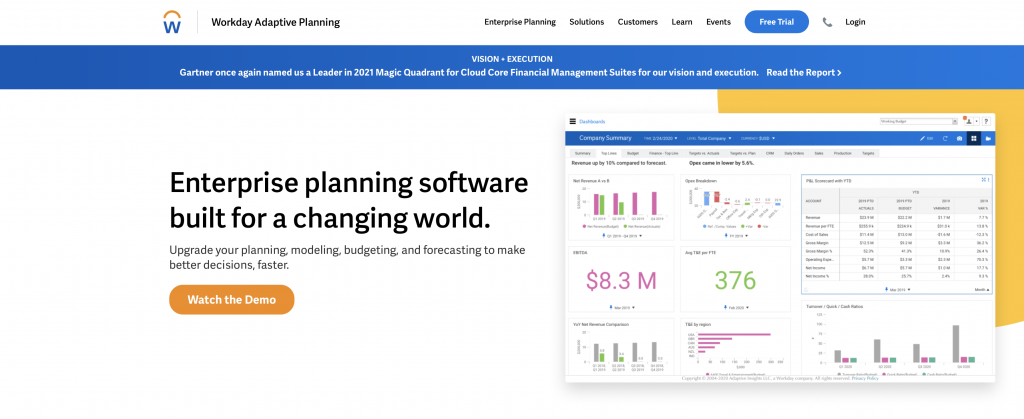This screenshot has width=1024, height=419.
Task: Click the $8.3 M EBITDA value
Action: pos(621,280)
